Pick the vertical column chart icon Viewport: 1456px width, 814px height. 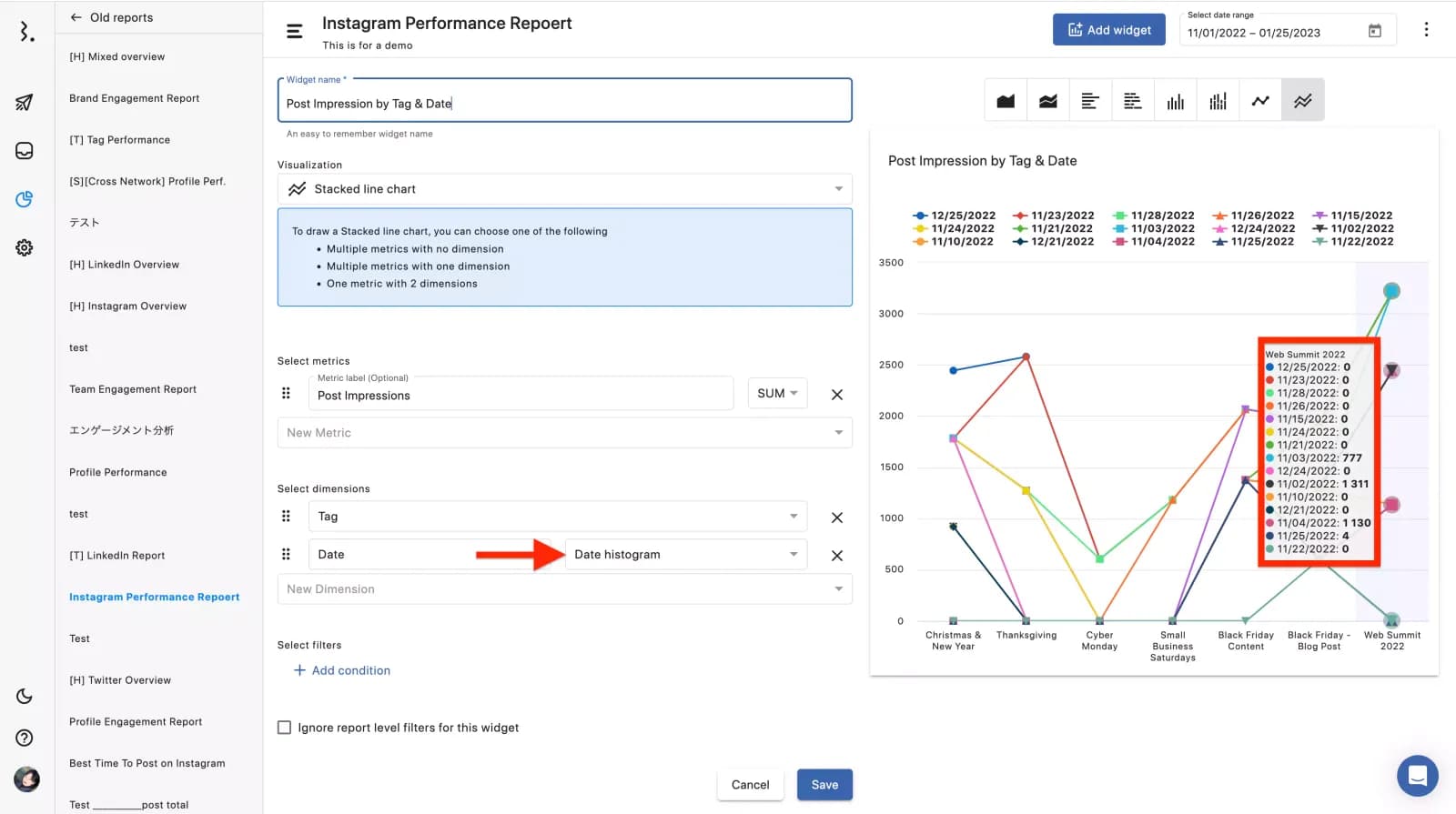[x=1176, y=101]
